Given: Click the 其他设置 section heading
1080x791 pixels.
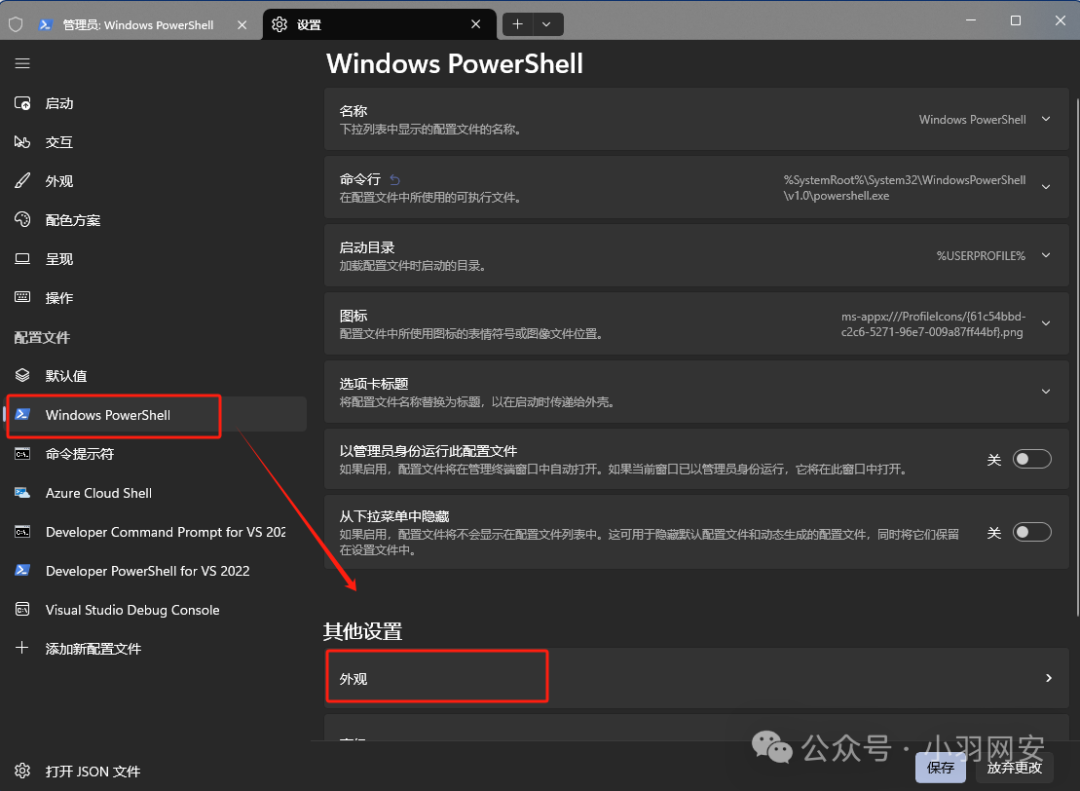Looking at the screenshot, I should point(362,630).
